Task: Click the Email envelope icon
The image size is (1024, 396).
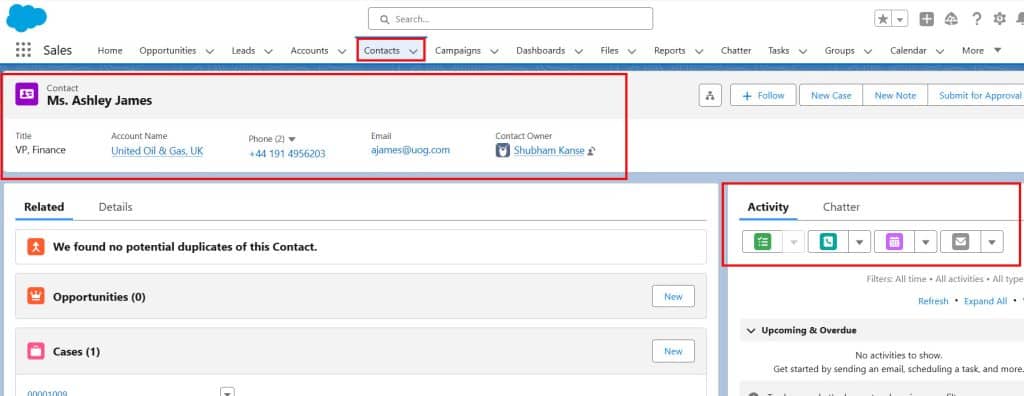Action: tap(961, 242)
